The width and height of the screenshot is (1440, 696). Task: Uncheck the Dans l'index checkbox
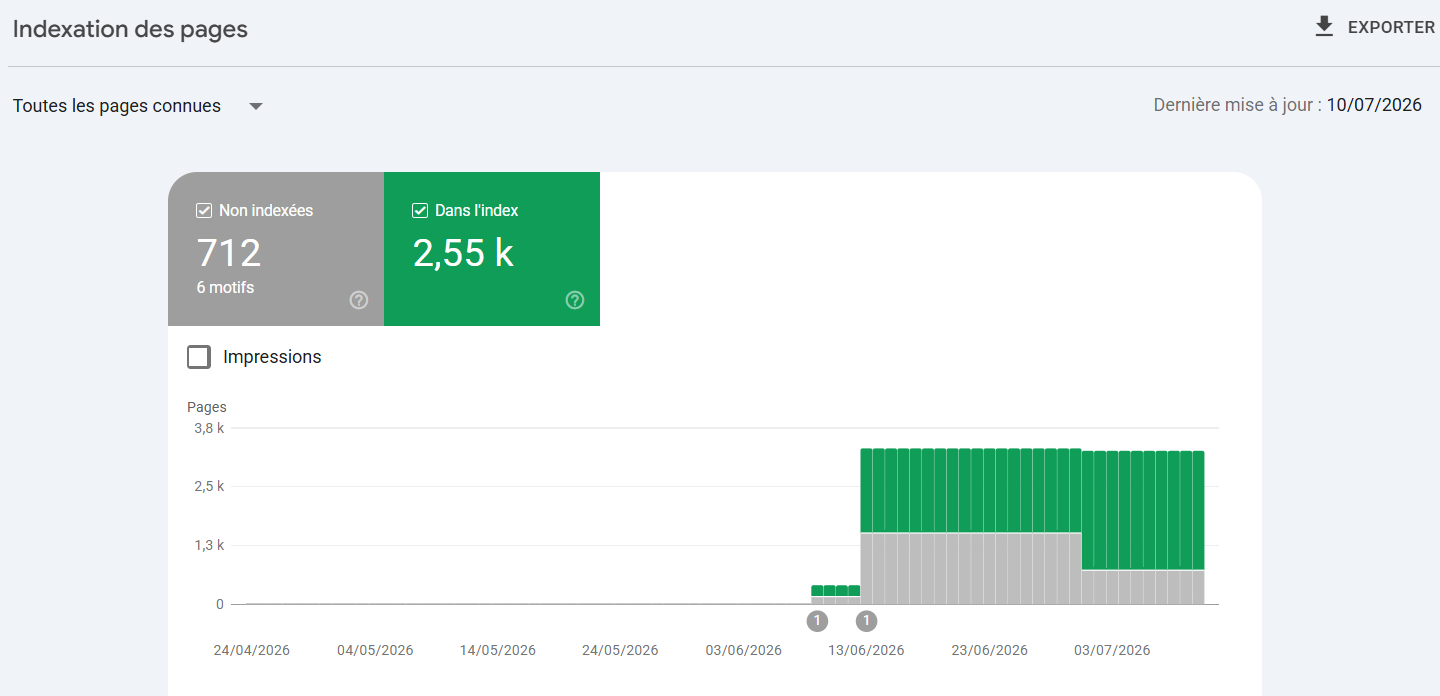click(x=420, y=211)
